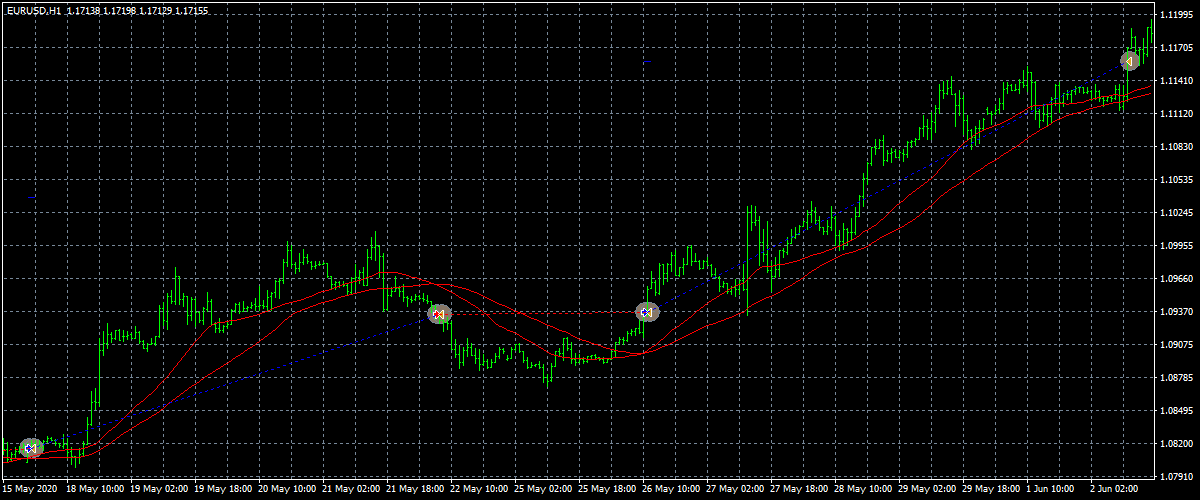Click the 21 May 02:00 time label

click(x=351, y=490)
